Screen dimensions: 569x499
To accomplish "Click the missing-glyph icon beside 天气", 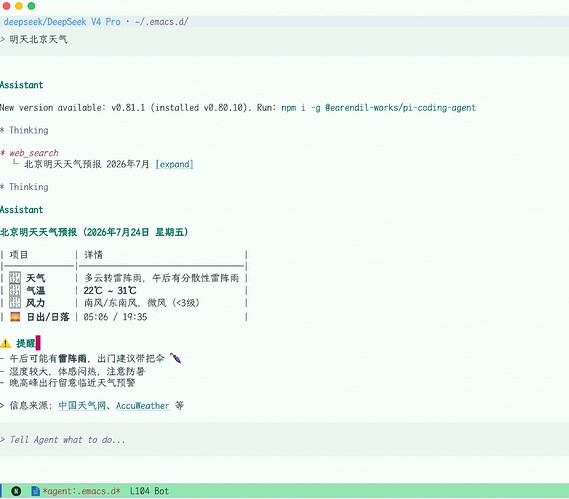I will tap(15, 278).
